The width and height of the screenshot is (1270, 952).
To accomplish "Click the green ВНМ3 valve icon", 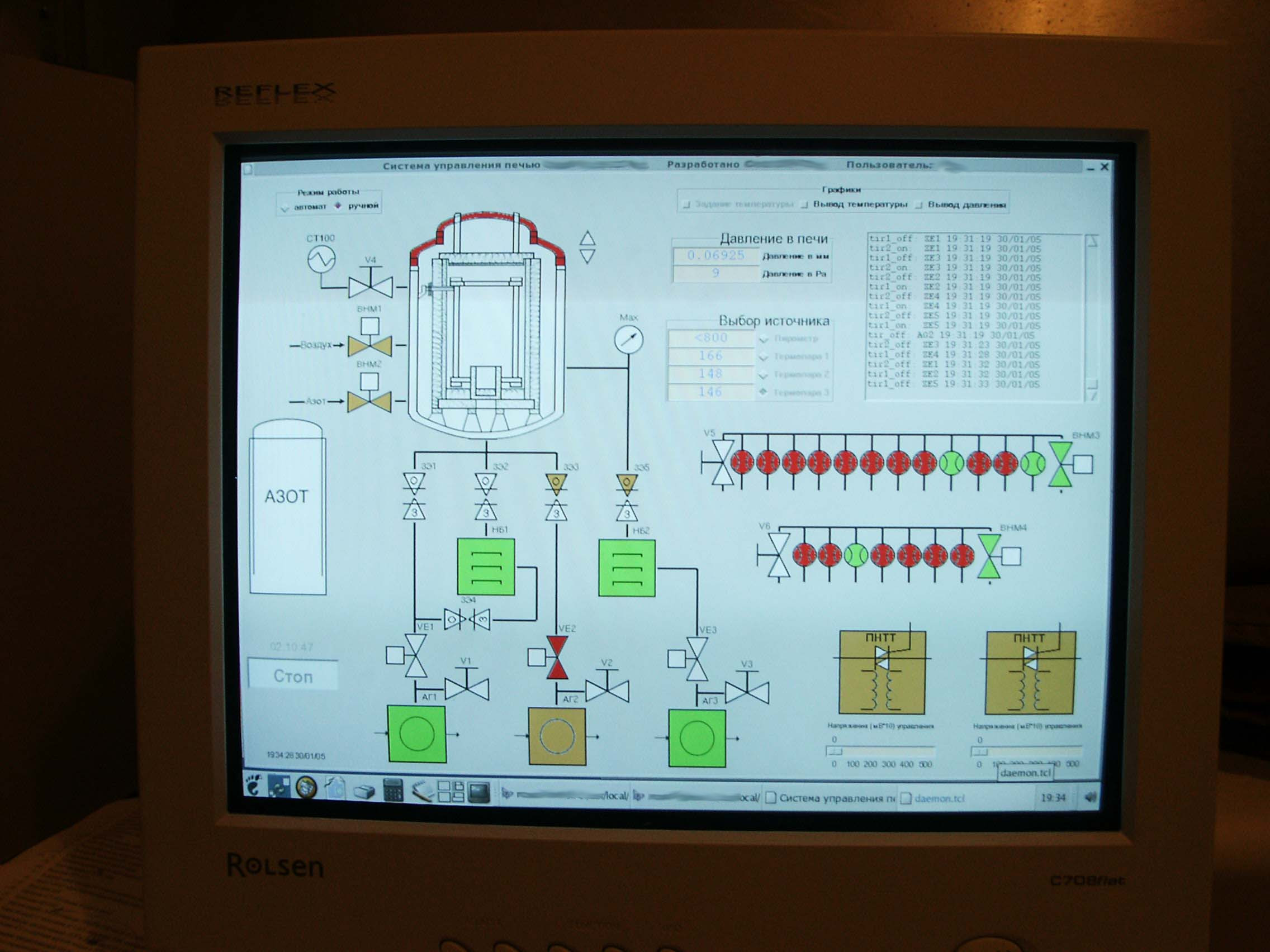I will (1060, 464).
